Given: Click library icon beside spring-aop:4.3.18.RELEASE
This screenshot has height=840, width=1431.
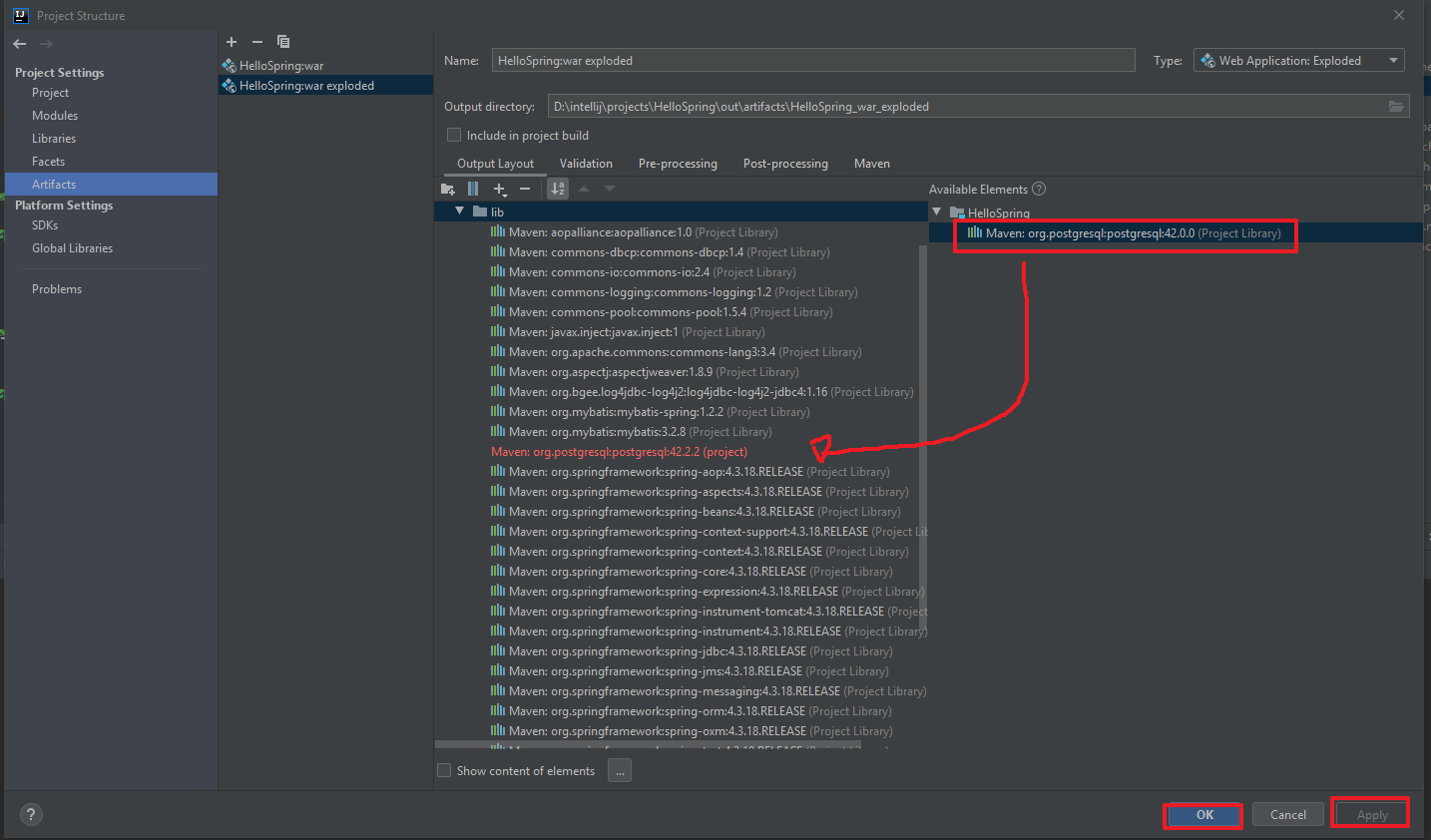Looking at the screenshot, I should pyautogui.click(x=498, y=471).
